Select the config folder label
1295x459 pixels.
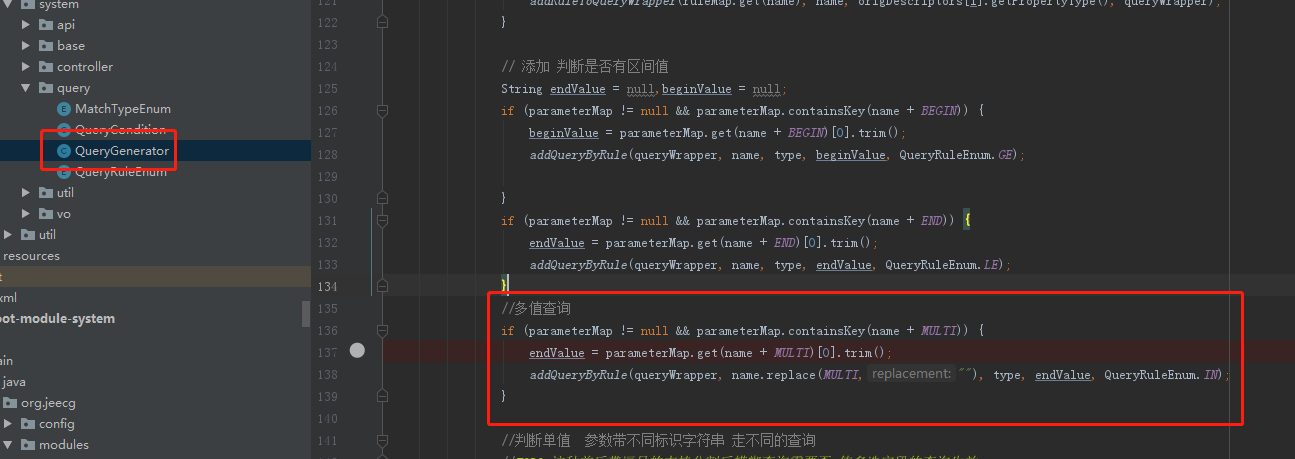pyautogui.click(x=57, y=424)
